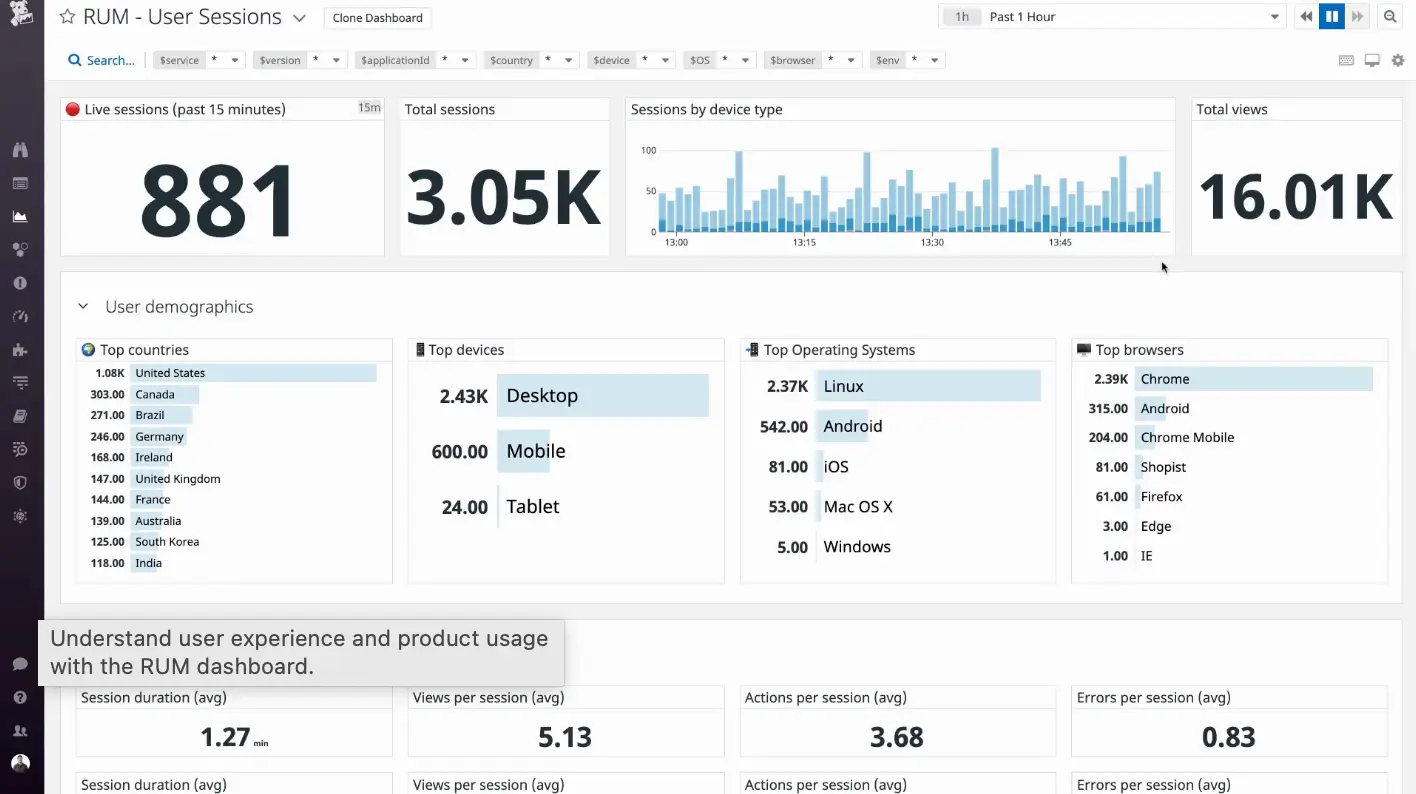This screenshot has width=1416, height=794.
Task: Click the 0.83 Errors per session value
Action: 1228,737
